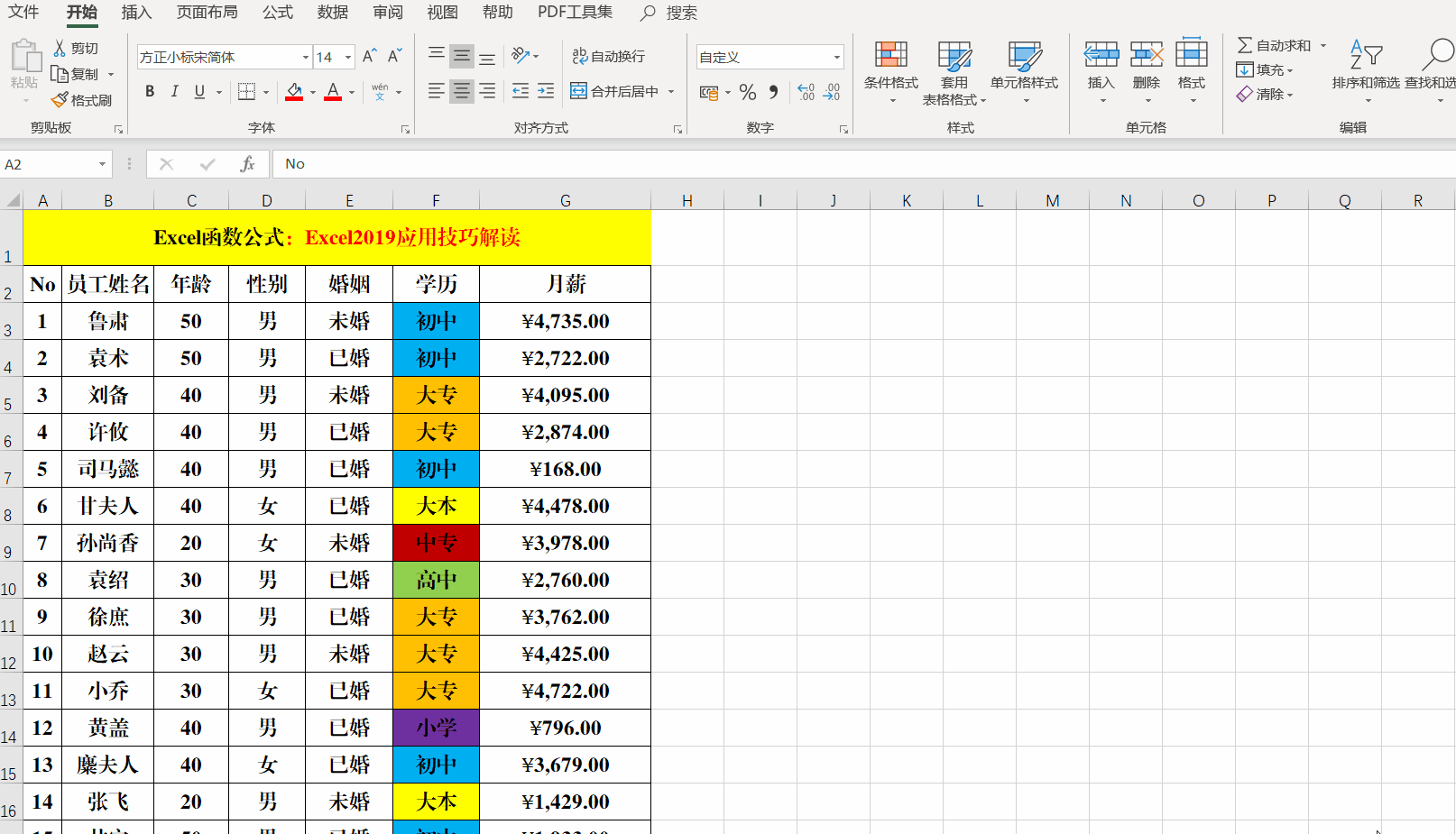Click the phonetic guide wén icon
The image size is (1456, 834).
pyautogui.click(x=380, y=91)
